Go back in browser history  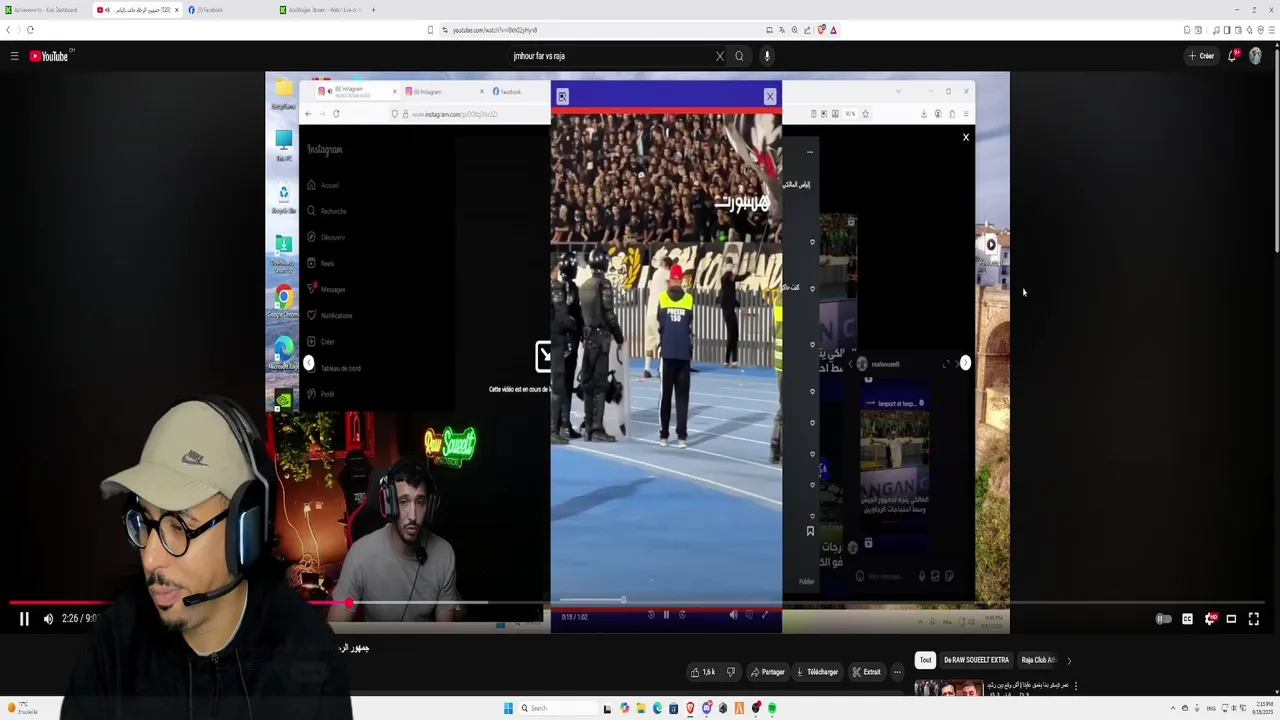click(x=8, y=30)
